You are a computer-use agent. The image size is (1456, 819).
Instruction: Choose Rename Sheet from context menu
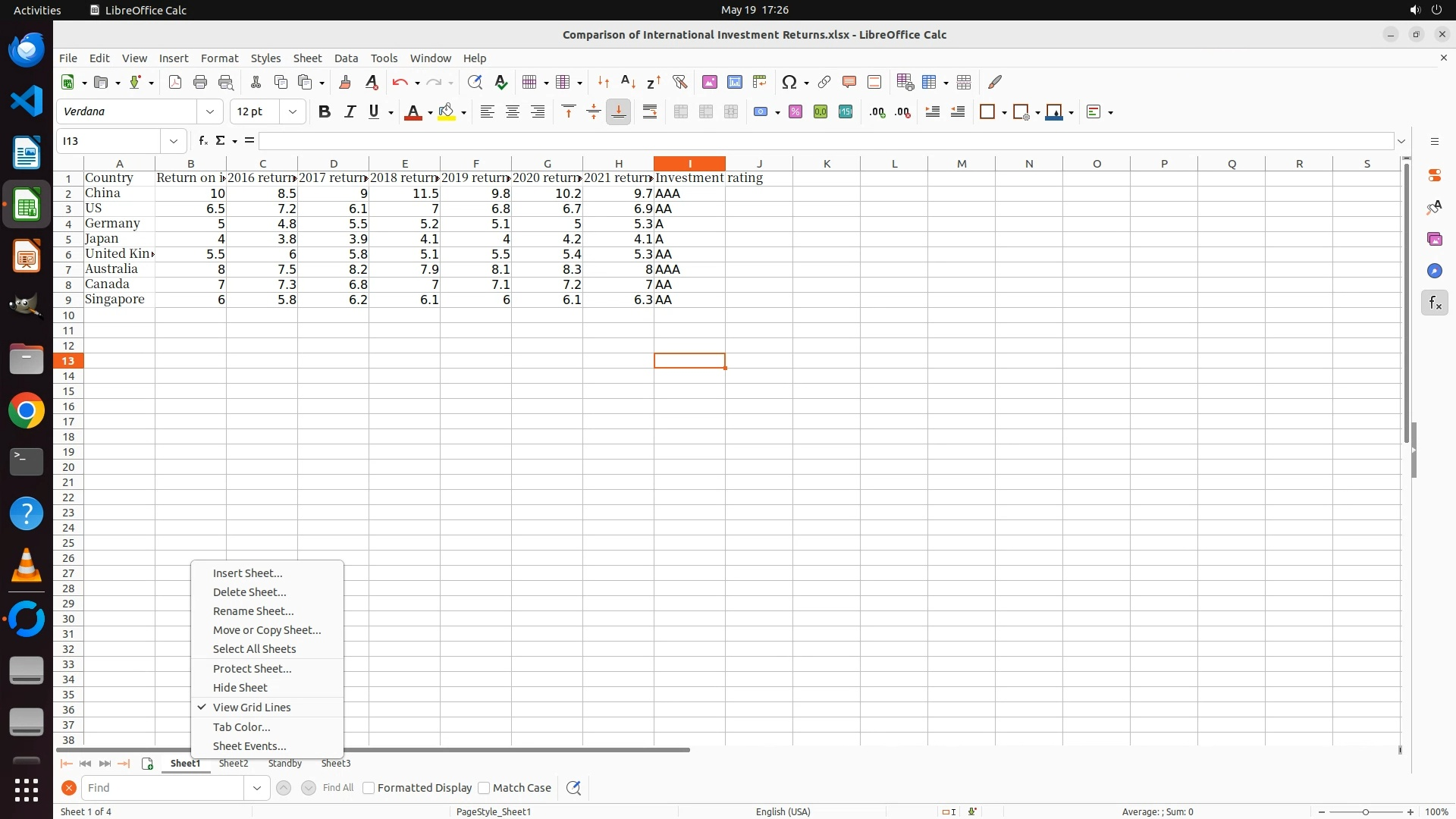click(253, 611)
